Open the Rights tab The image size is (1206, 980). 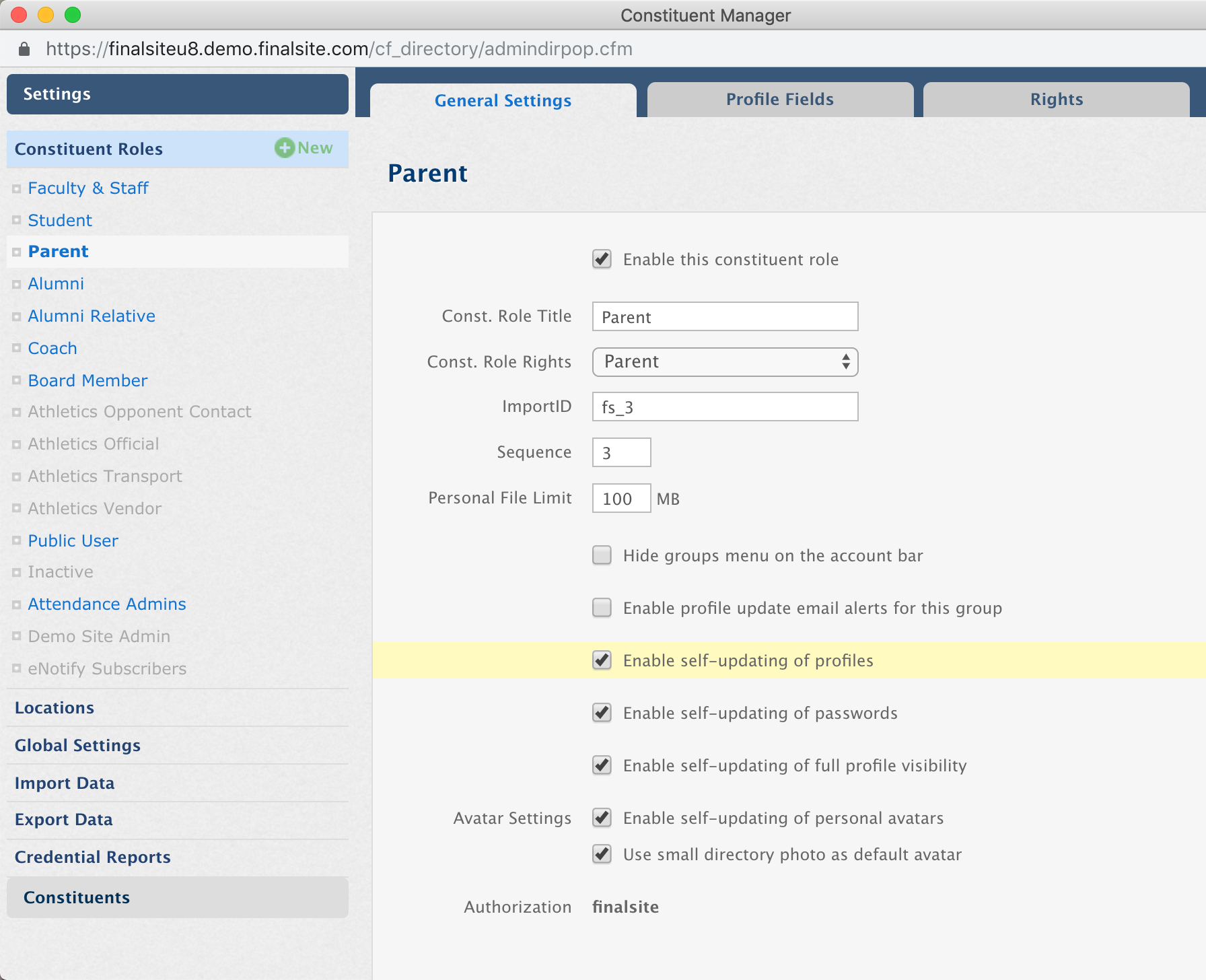point(1056,100)
